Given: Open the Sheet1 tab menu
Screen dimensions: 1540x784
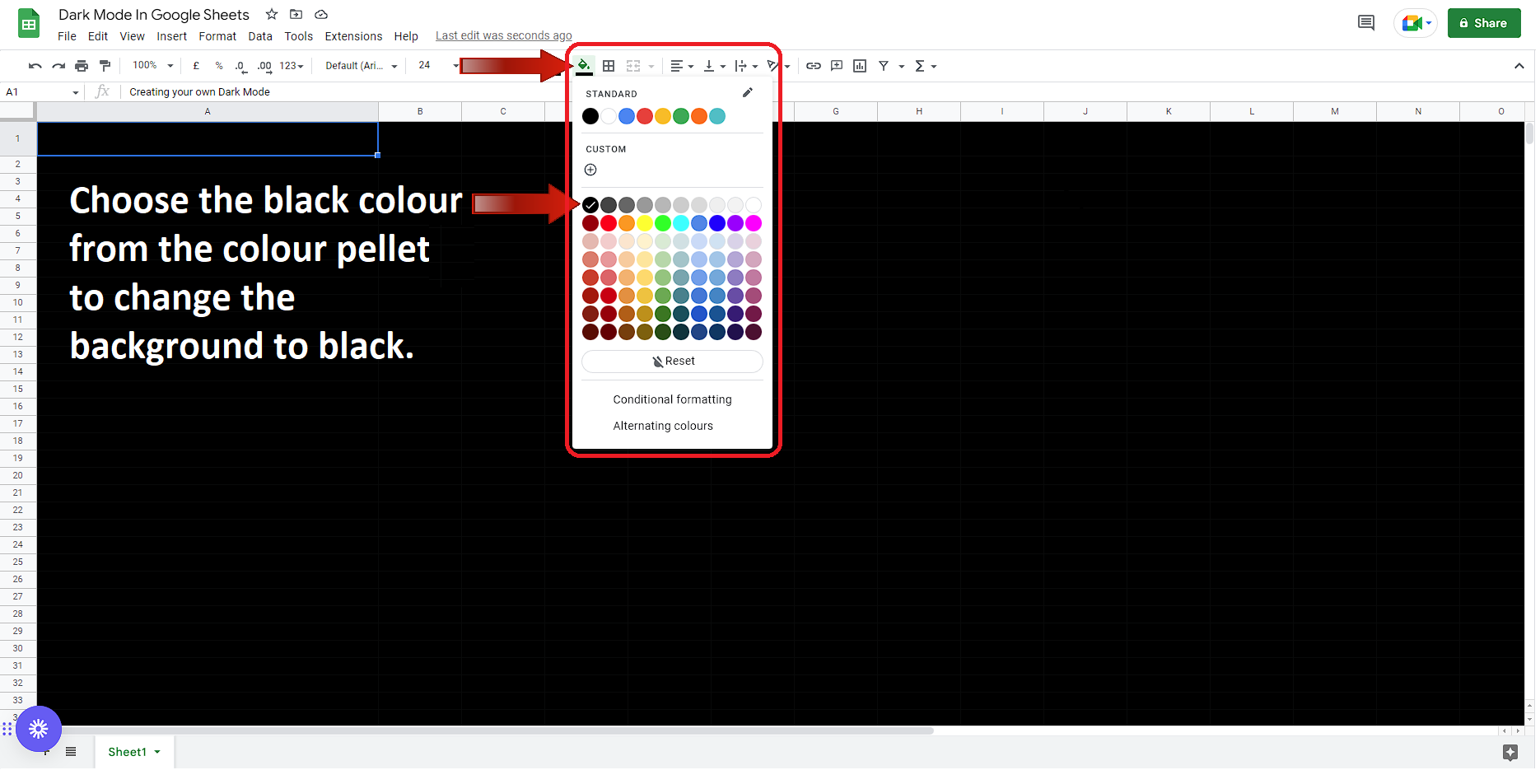Looking at the screenshot, I should [x=156, y=751].
